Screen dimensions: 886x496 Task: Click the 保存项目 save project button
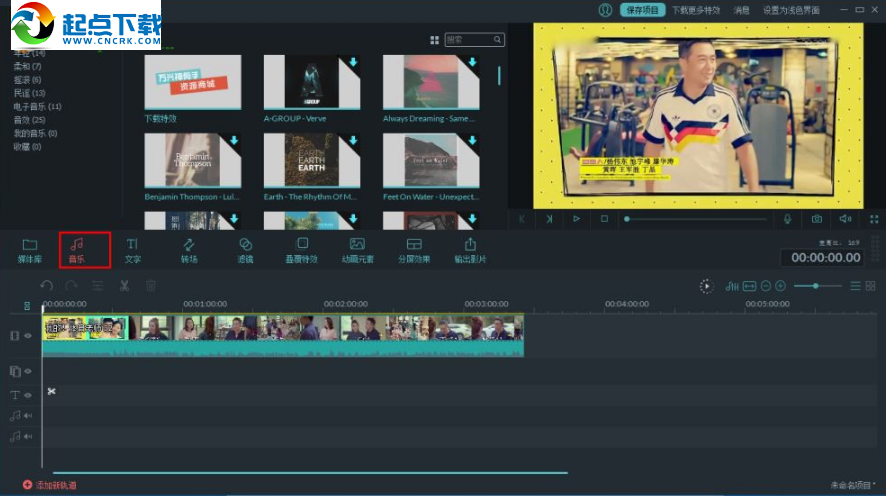642,10
